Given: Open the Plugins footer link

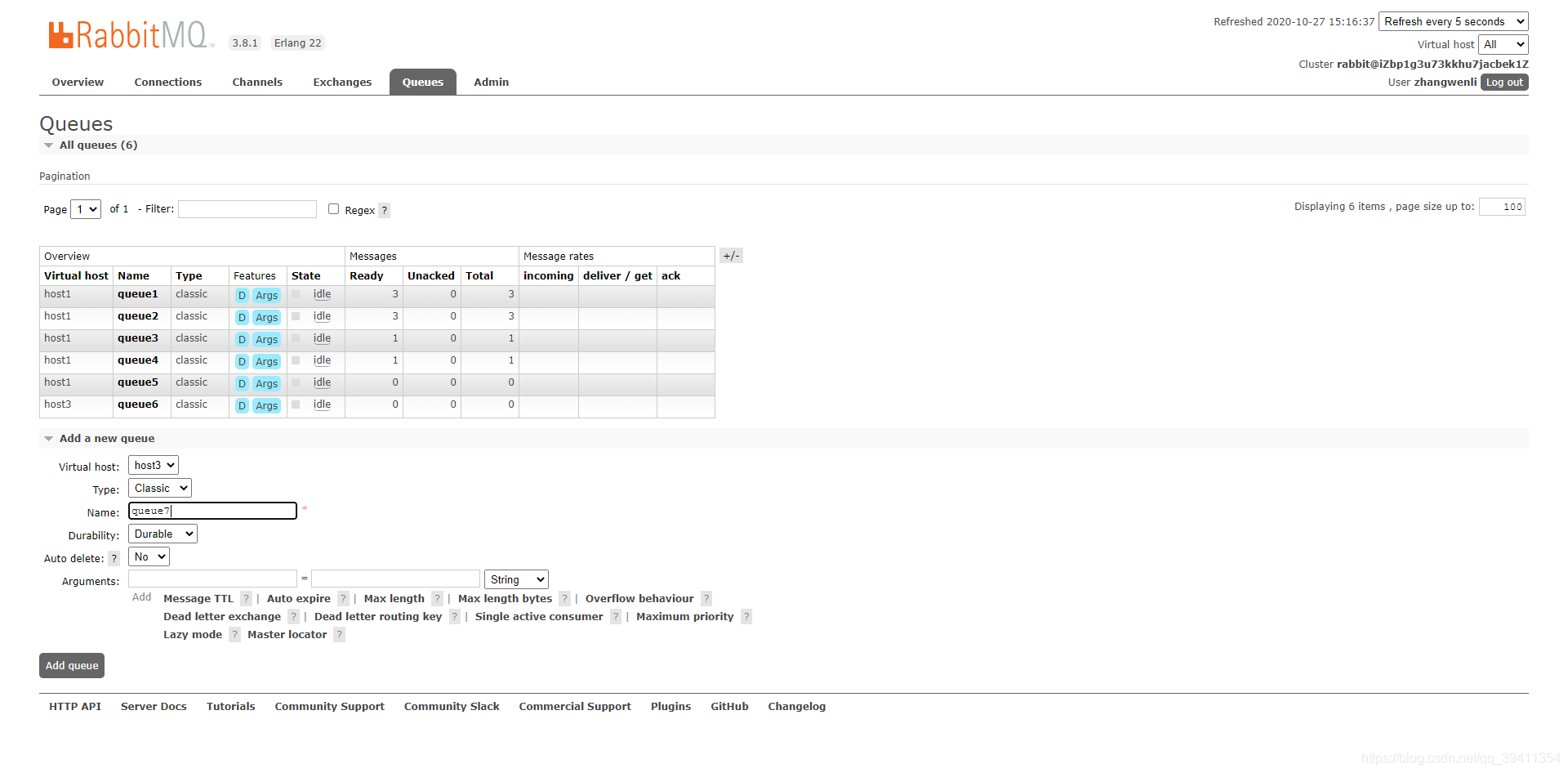Looking at the screenshot, I should tap(670, 707).
